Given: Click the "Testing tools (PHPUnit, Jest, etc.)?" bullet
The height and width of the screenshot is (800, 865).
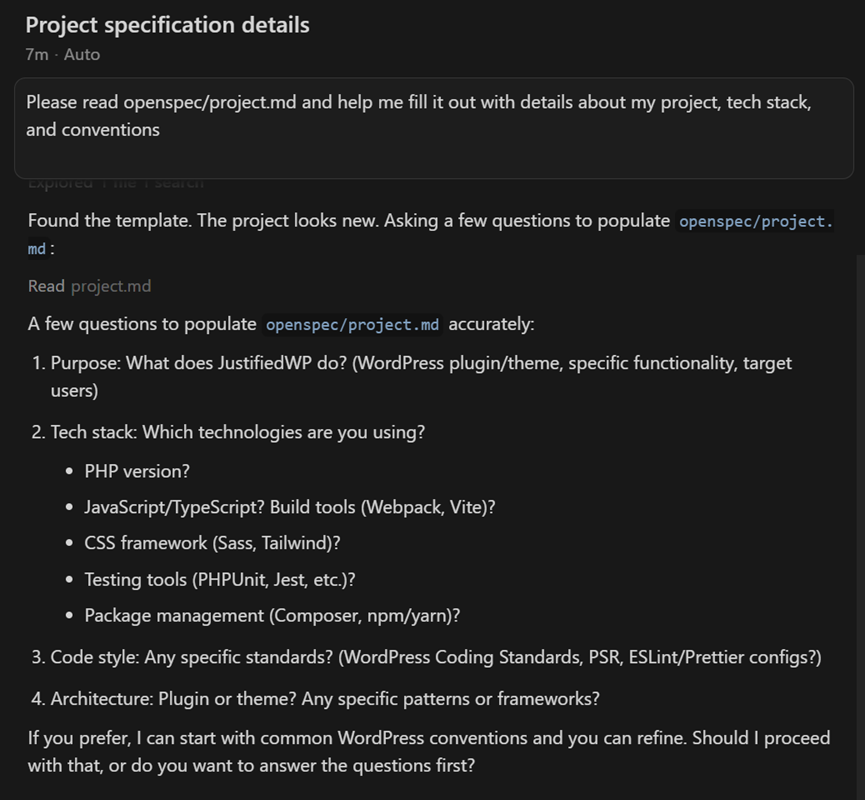Looking at the screenshot, I should click(220, 579).
